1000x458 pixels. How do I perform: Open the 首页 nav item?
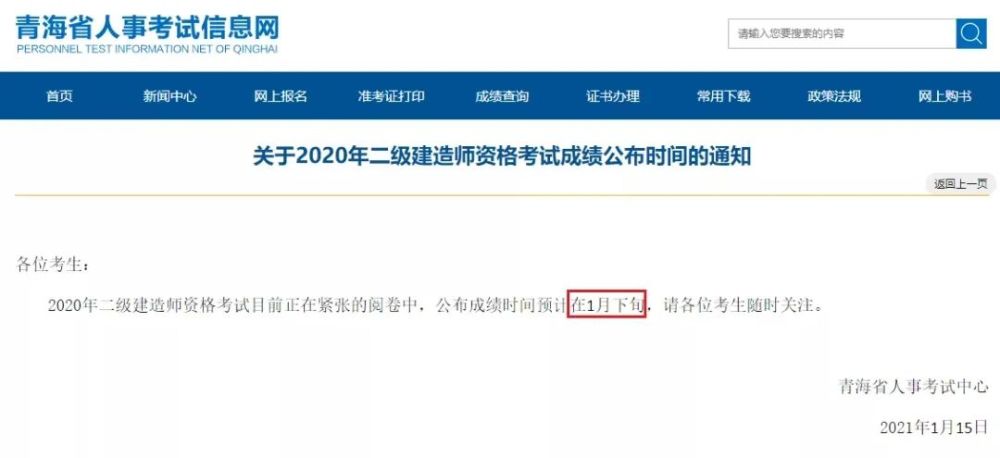59,96
